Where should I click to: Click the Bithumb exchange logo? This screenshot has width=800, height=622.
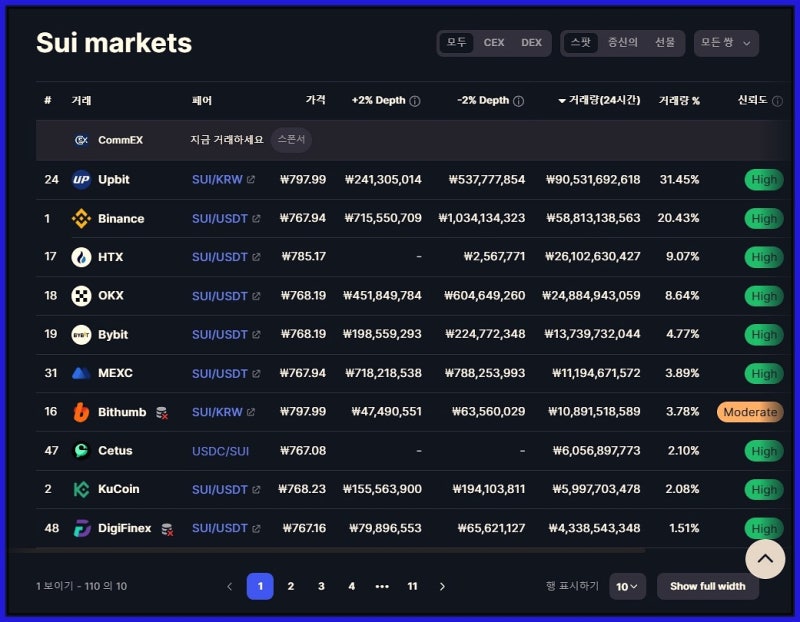(x=81, y=412)
